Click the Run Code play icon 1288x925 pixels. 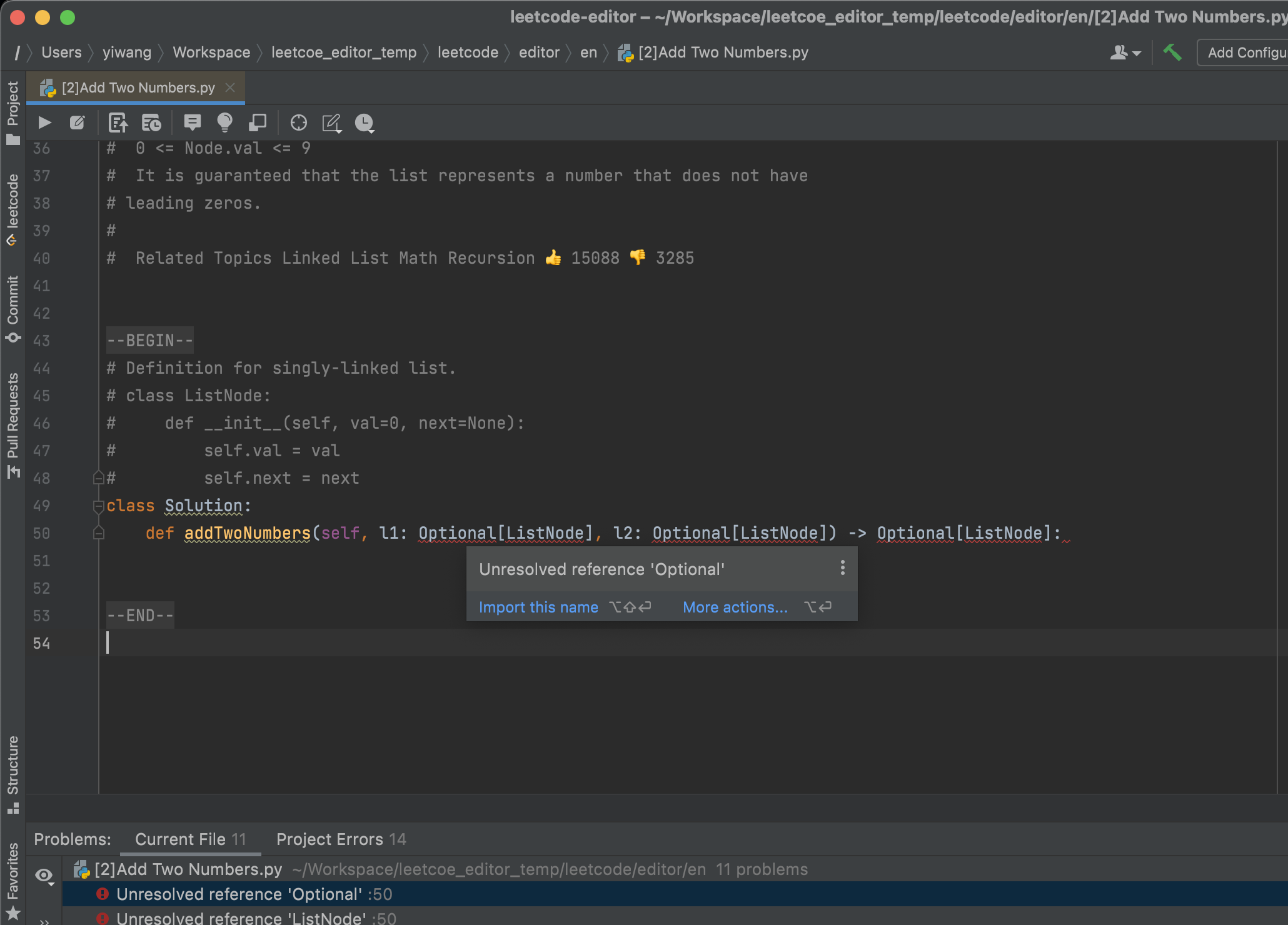pos(44,122)
